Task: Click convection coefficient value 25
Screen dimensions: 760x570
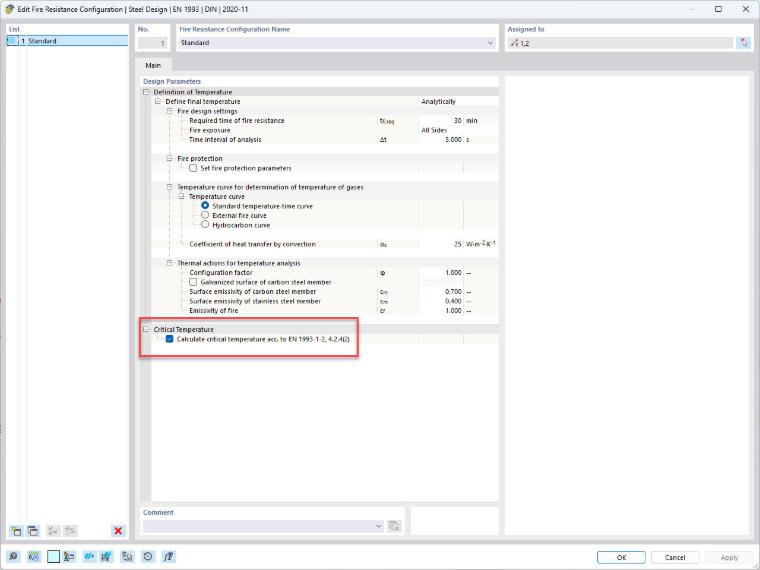Action: click(x=441, y=244)
